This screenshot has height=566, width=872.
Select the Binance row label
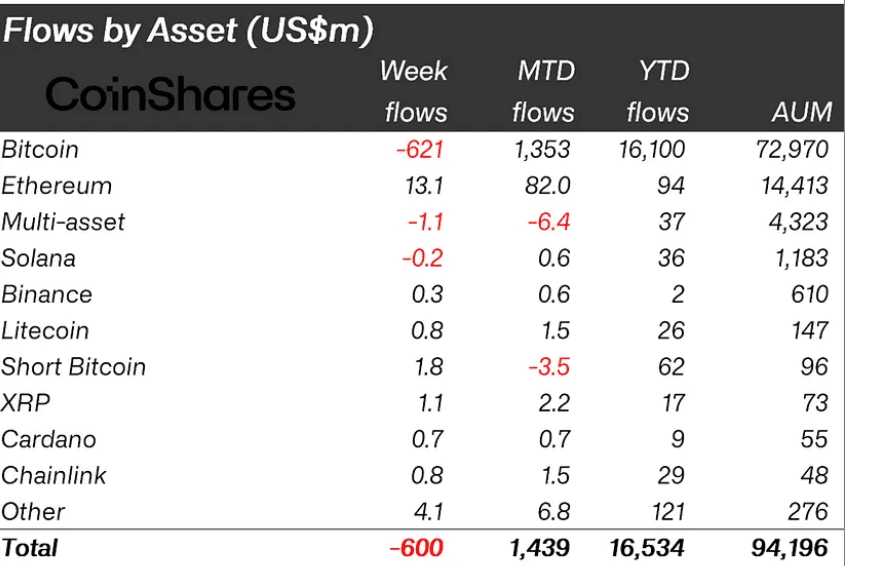(x=47, y=294)
